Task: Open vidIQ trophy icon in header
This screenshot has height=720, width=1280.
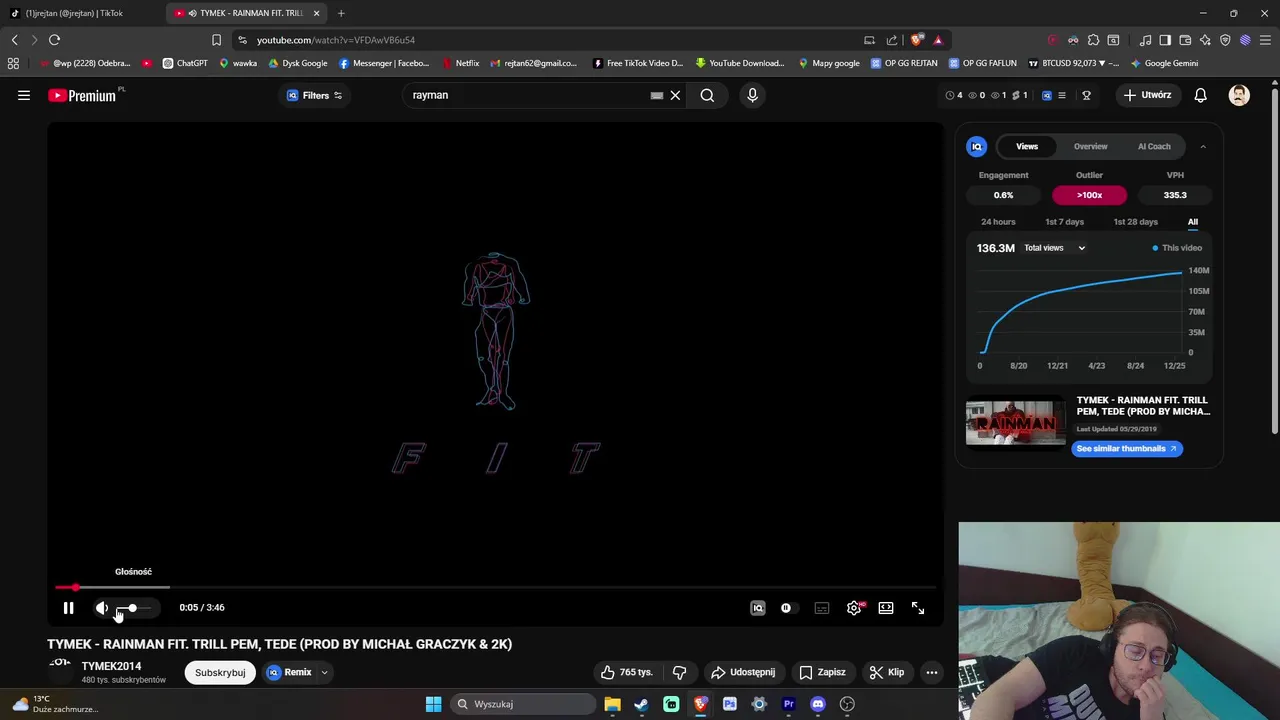Action: [1087, 95]
